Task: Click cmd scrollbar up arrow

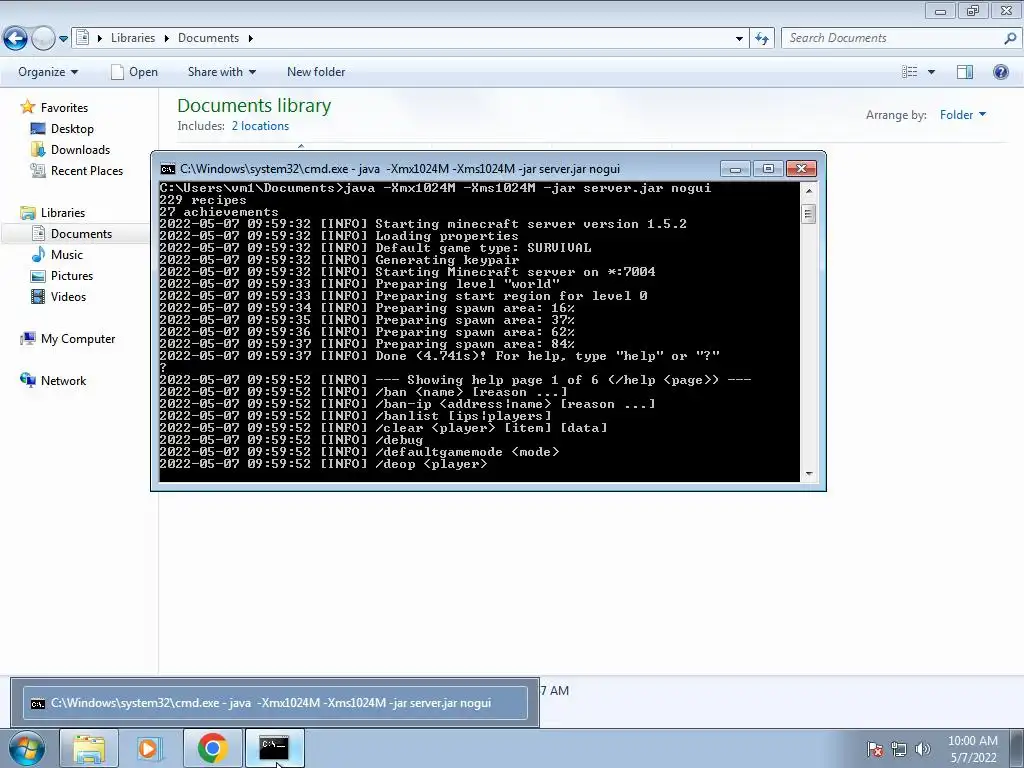Action: (808, 191)
